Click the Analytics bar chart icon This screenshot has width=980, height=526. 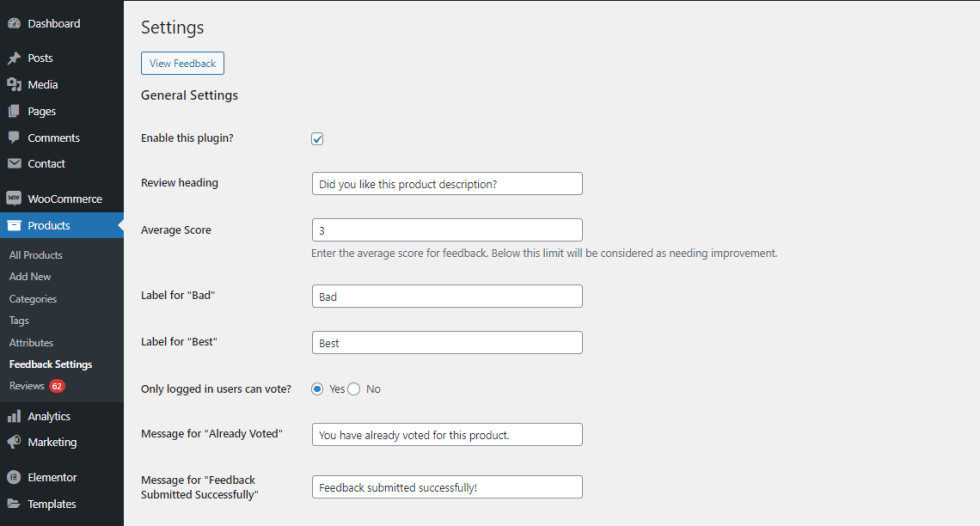14,416
